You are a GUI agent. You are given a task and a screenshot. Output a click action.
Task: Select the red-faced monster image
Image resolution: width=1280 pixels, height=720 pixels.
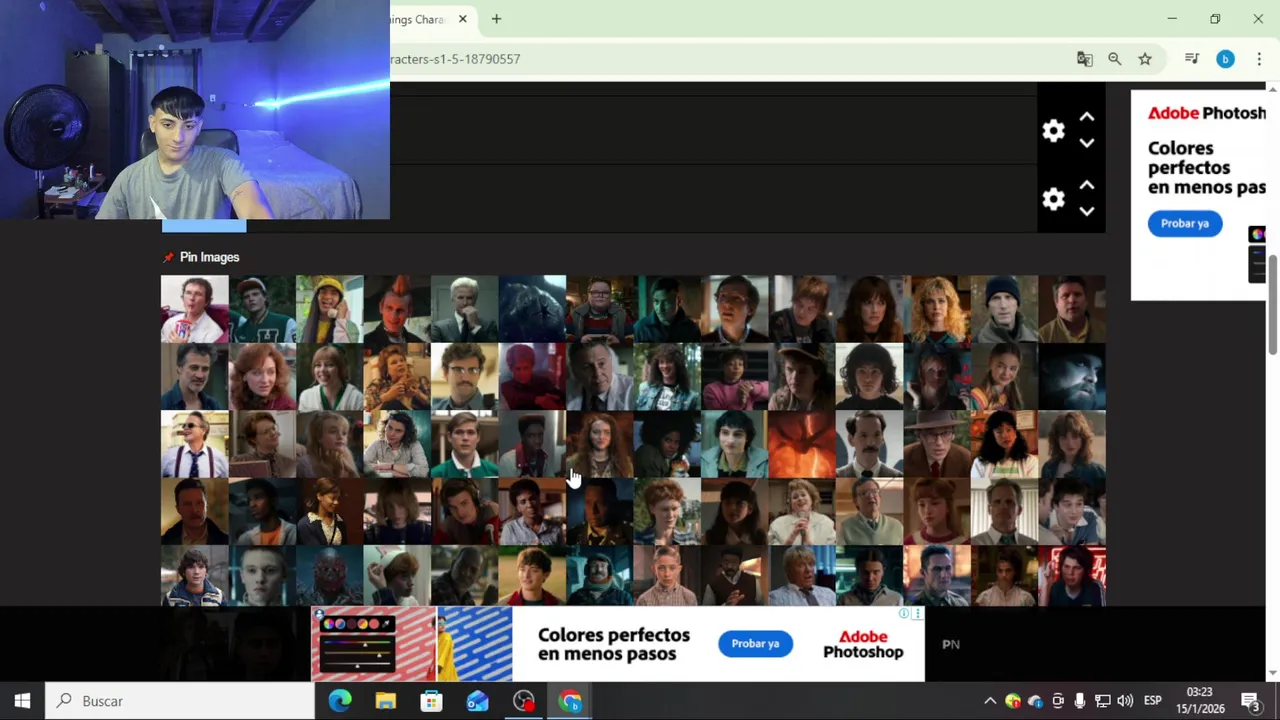[x=329, y=577]
